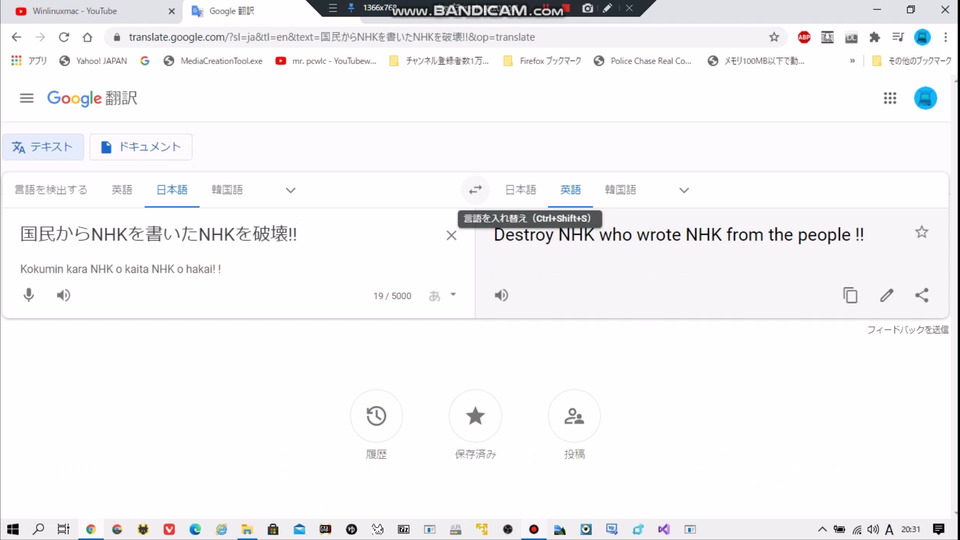The width and height of the screenshot is (960, 540).
Task: Bookmark this page with star icon
Action: 774,37
